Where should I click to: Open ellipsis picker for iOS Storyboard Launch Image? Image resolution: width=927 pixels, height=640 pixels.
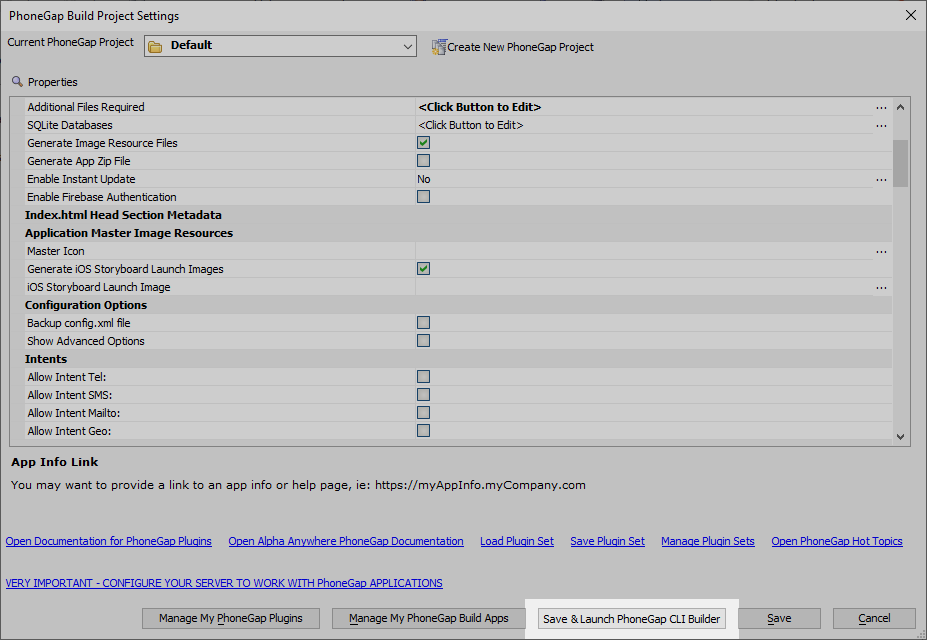881,288
